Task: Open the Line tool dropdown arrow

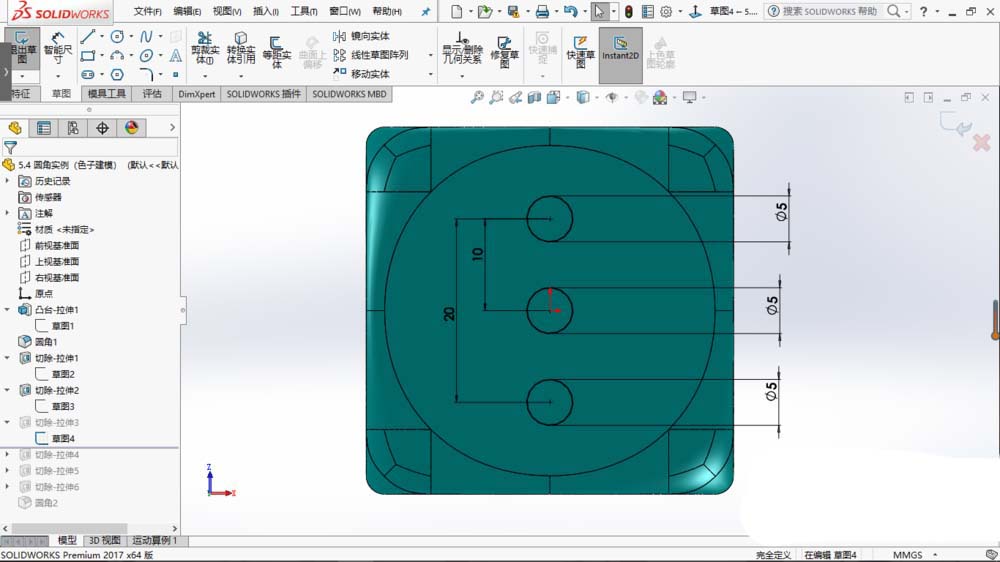Action: [102, 36]
